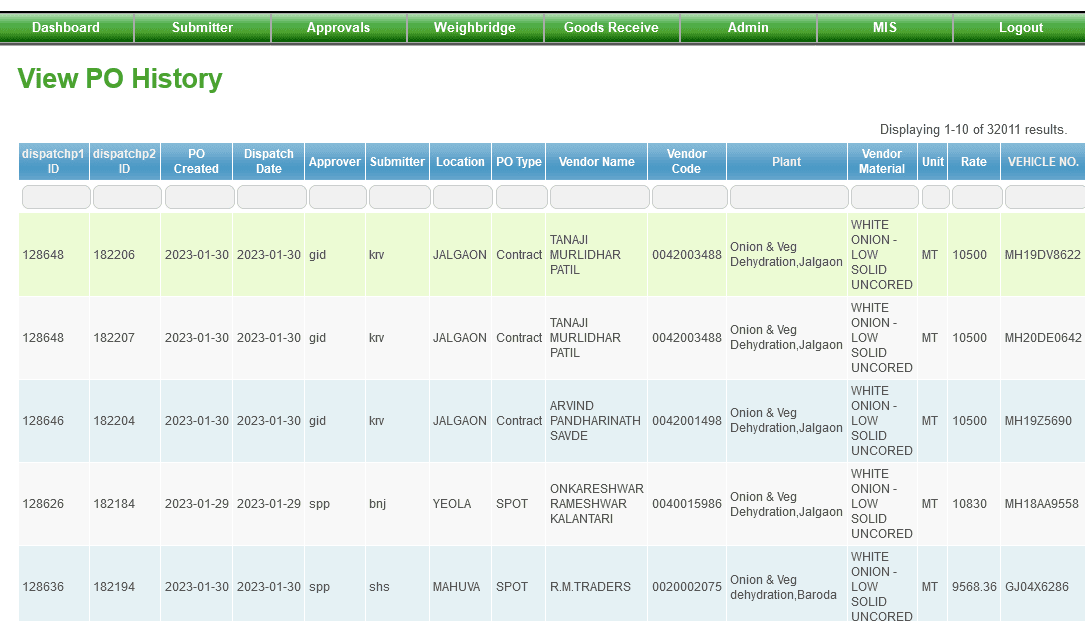Open the Goods Receive section
1085x621 pixels.
point(611,27)
